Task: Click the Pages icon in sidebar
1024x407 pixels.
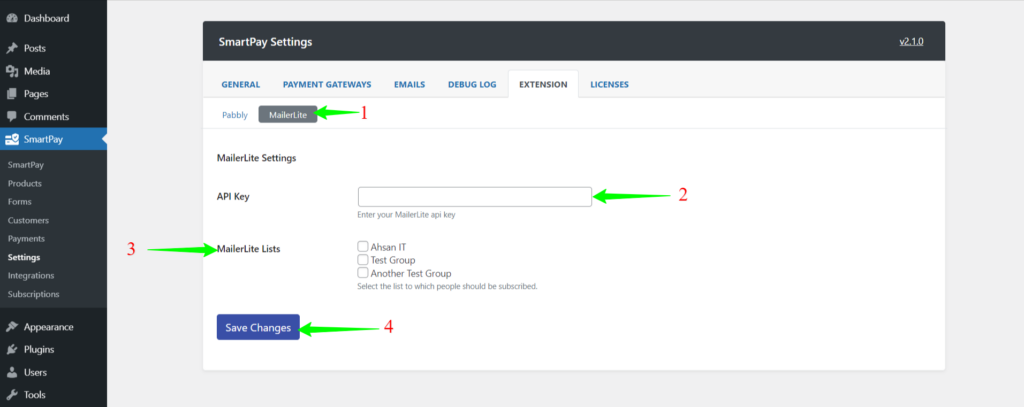Action: [x=12, y=94]
